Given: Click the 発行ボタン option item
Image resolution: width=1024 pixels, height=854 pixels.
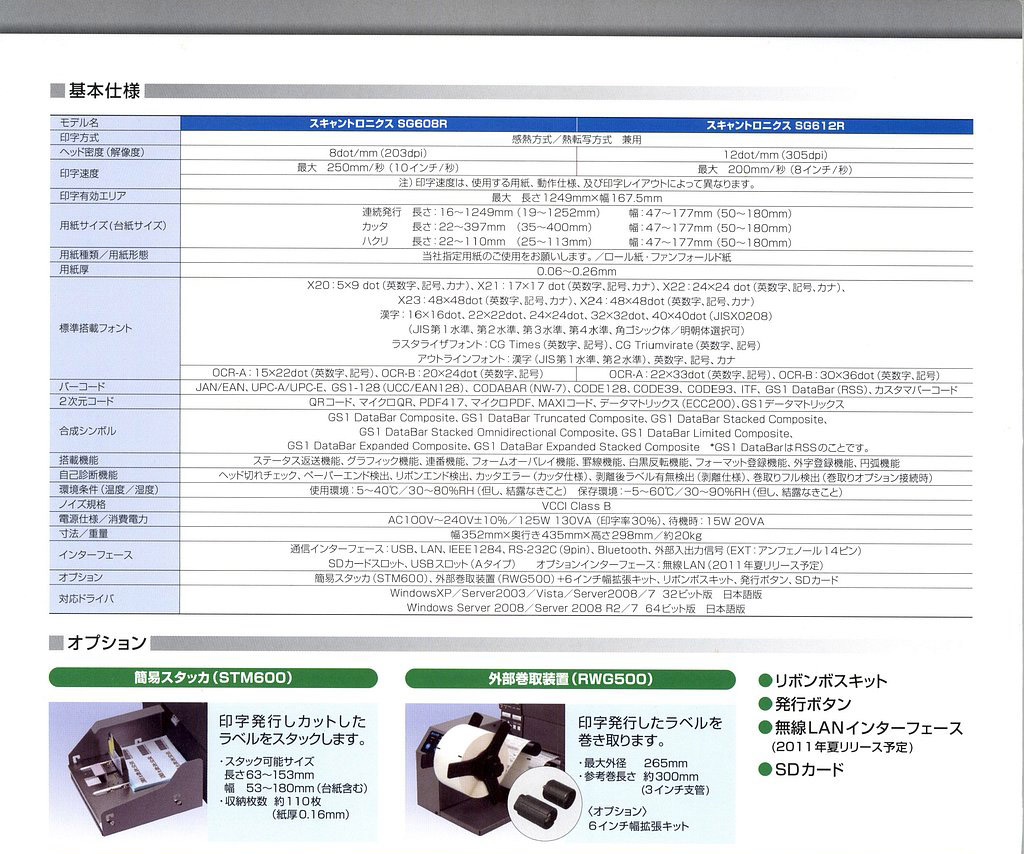Looking at the screenshot, I should 805,704.
